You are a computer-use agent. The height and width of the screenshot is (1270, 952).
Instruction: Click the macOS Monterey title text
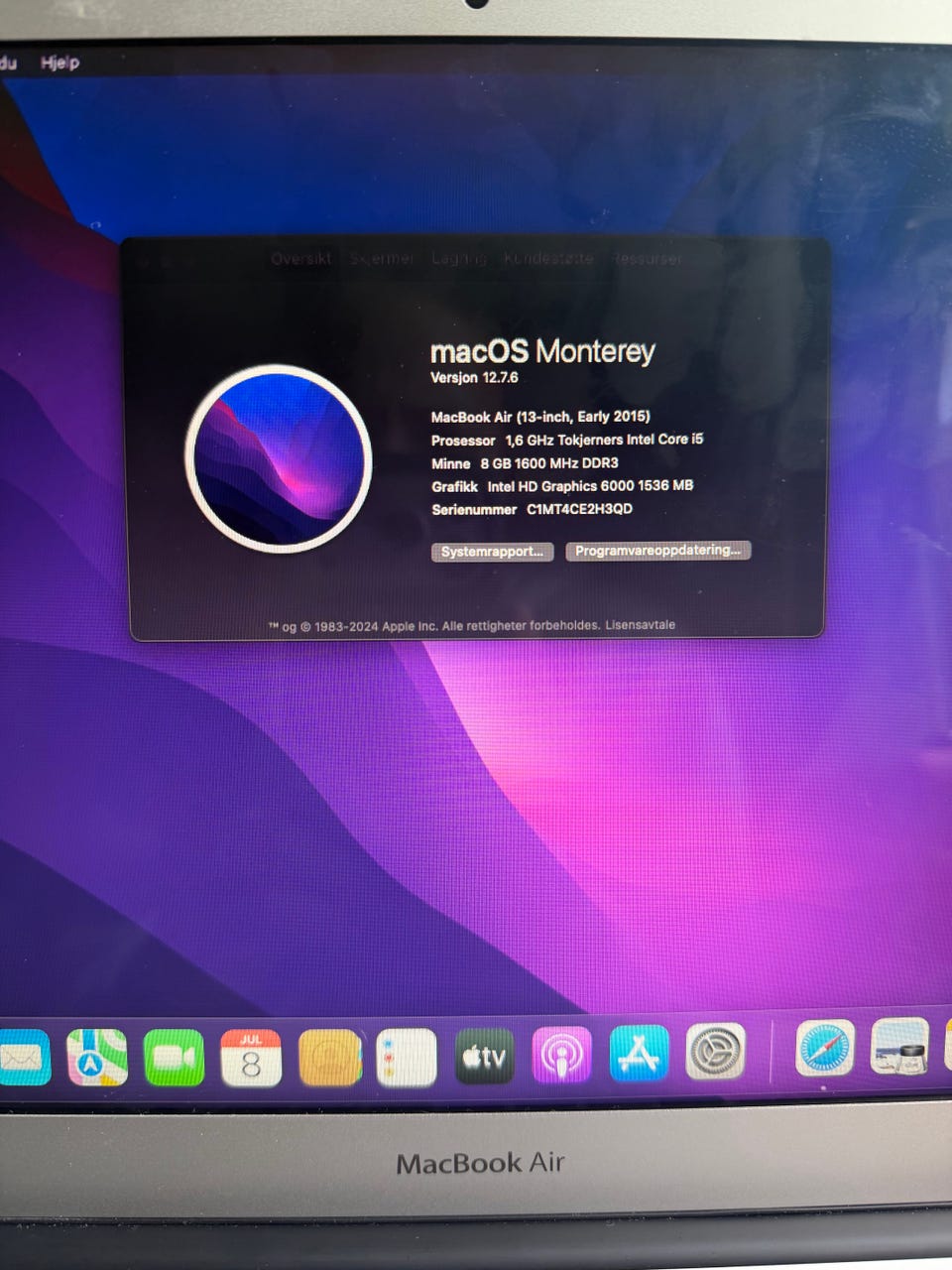[x=542, y=351]
